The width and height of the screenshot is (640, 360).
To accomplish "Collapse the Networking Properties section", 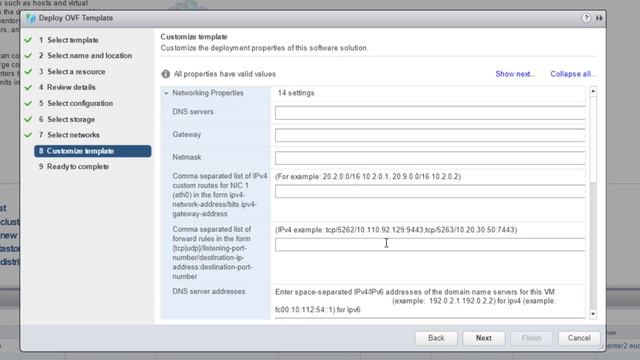I will pos(166,93).
